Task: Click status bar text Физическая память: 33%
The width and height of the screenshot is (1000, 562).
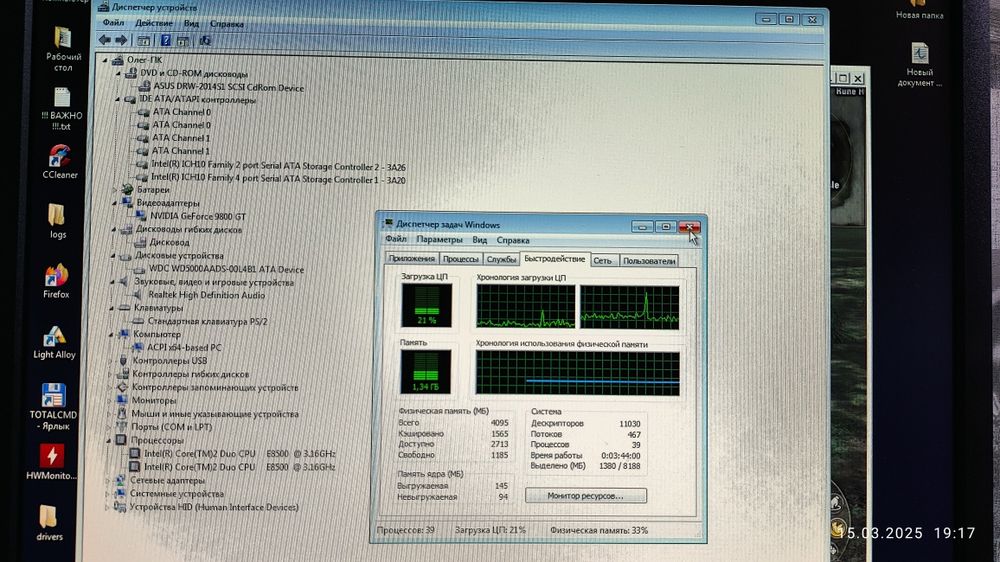Action: (599, 530)
